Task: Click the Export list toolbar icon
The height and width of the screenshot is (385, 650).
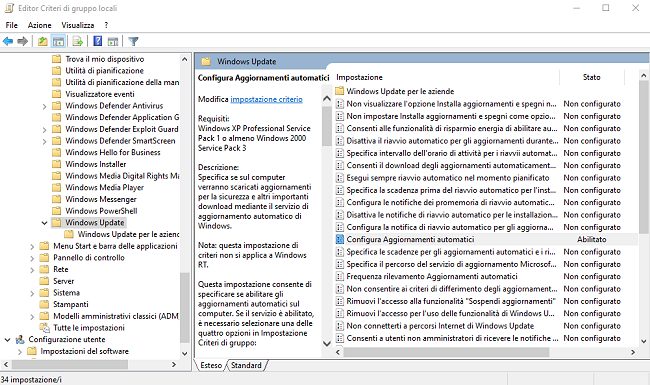Action: click(78, 41)
